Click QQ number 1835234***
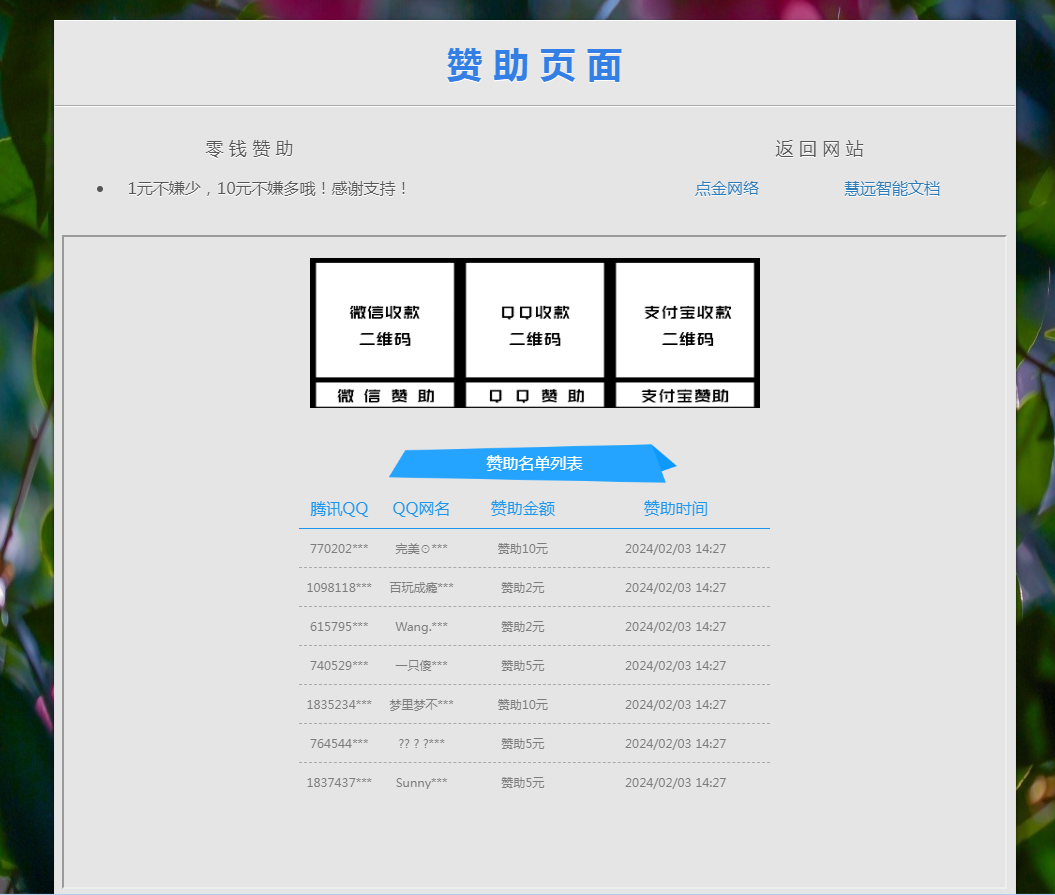The width and height of the screenshot is (1055, 895). 339,705
